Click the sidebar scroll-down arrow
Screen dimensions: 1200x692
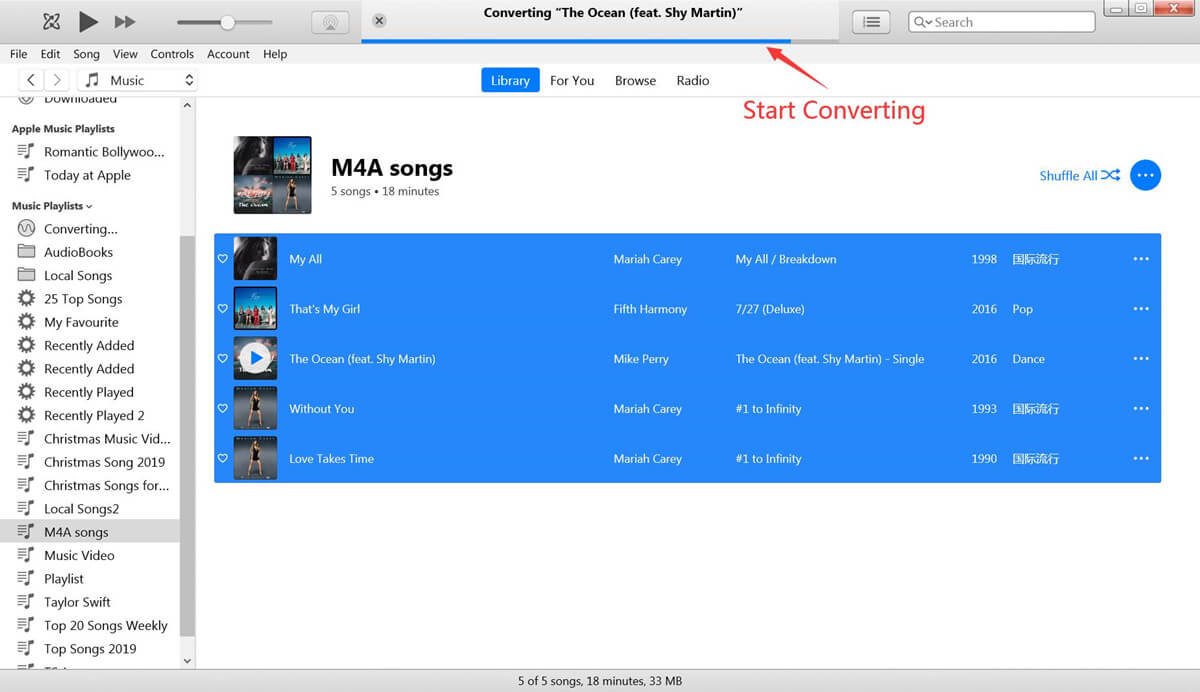(x=187, y=661)
